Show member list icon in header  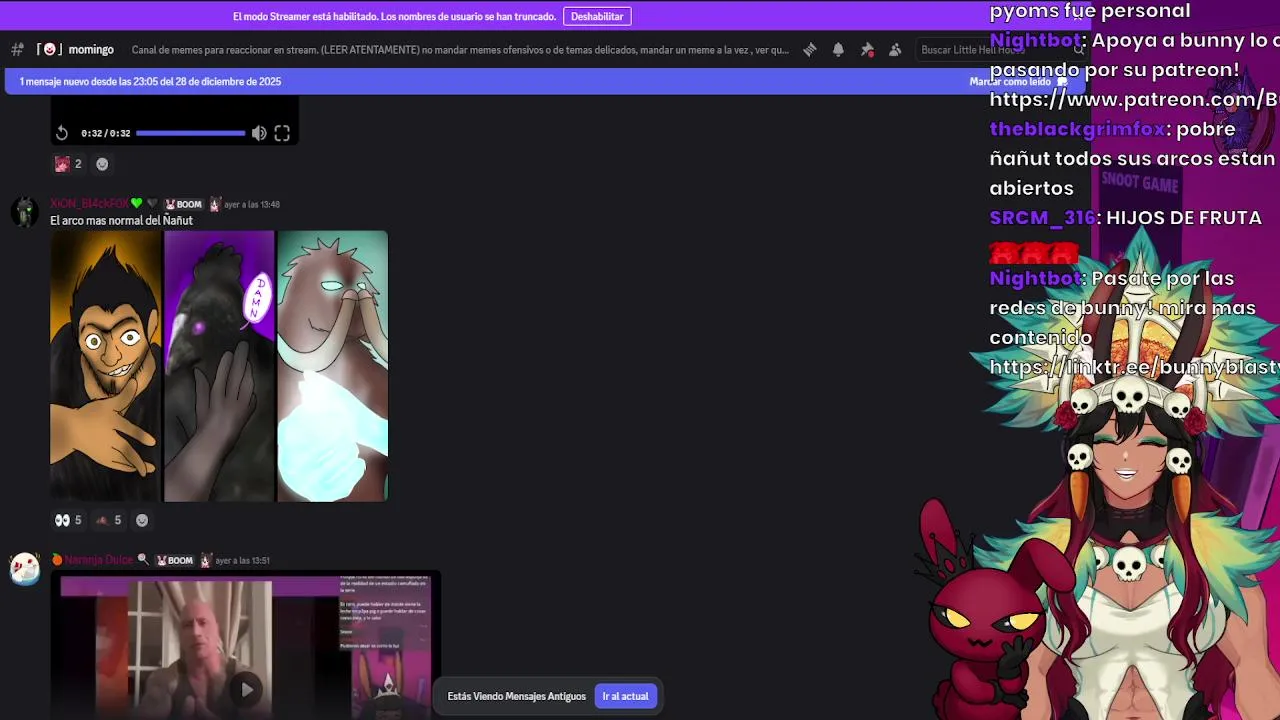(895, 50)
